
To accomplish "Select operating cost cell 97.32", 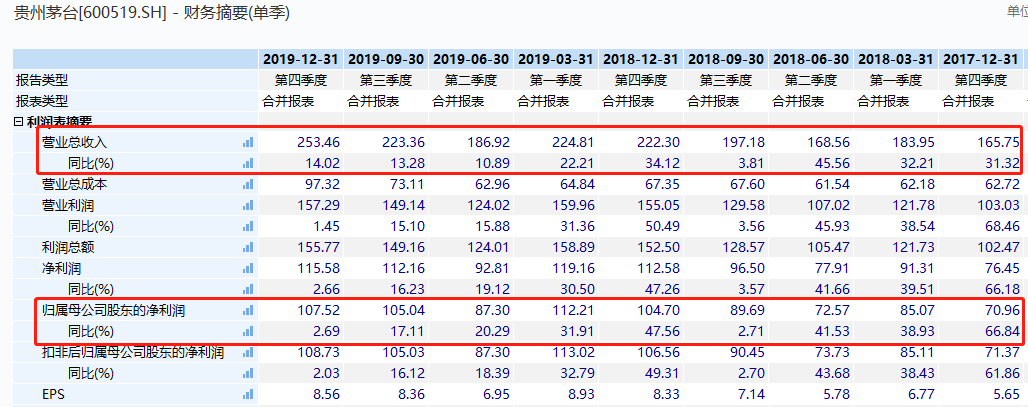I will (323, 184).
